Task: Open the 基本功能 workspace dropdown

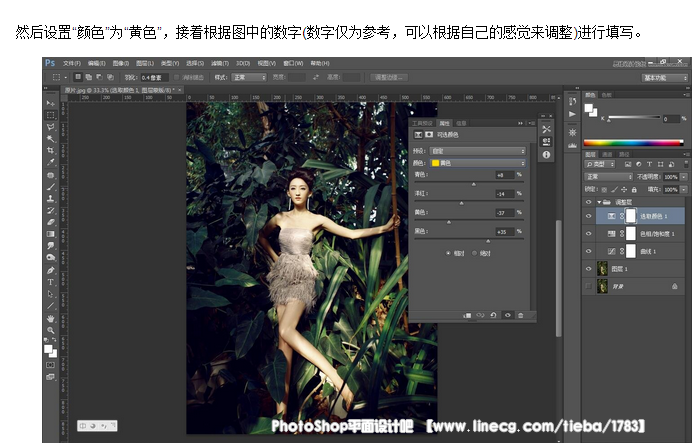Action: pos(664,78)
